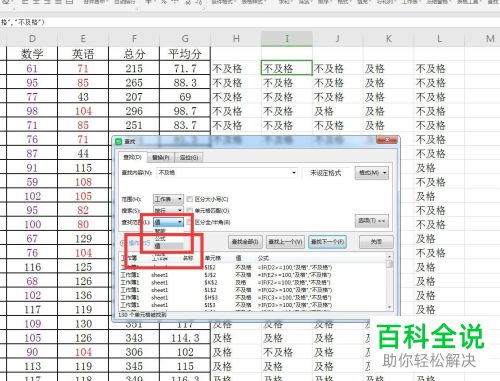Click the results list scroll-down arrow
The width and height of the screenshot is (500, 381).
point(389,307)
